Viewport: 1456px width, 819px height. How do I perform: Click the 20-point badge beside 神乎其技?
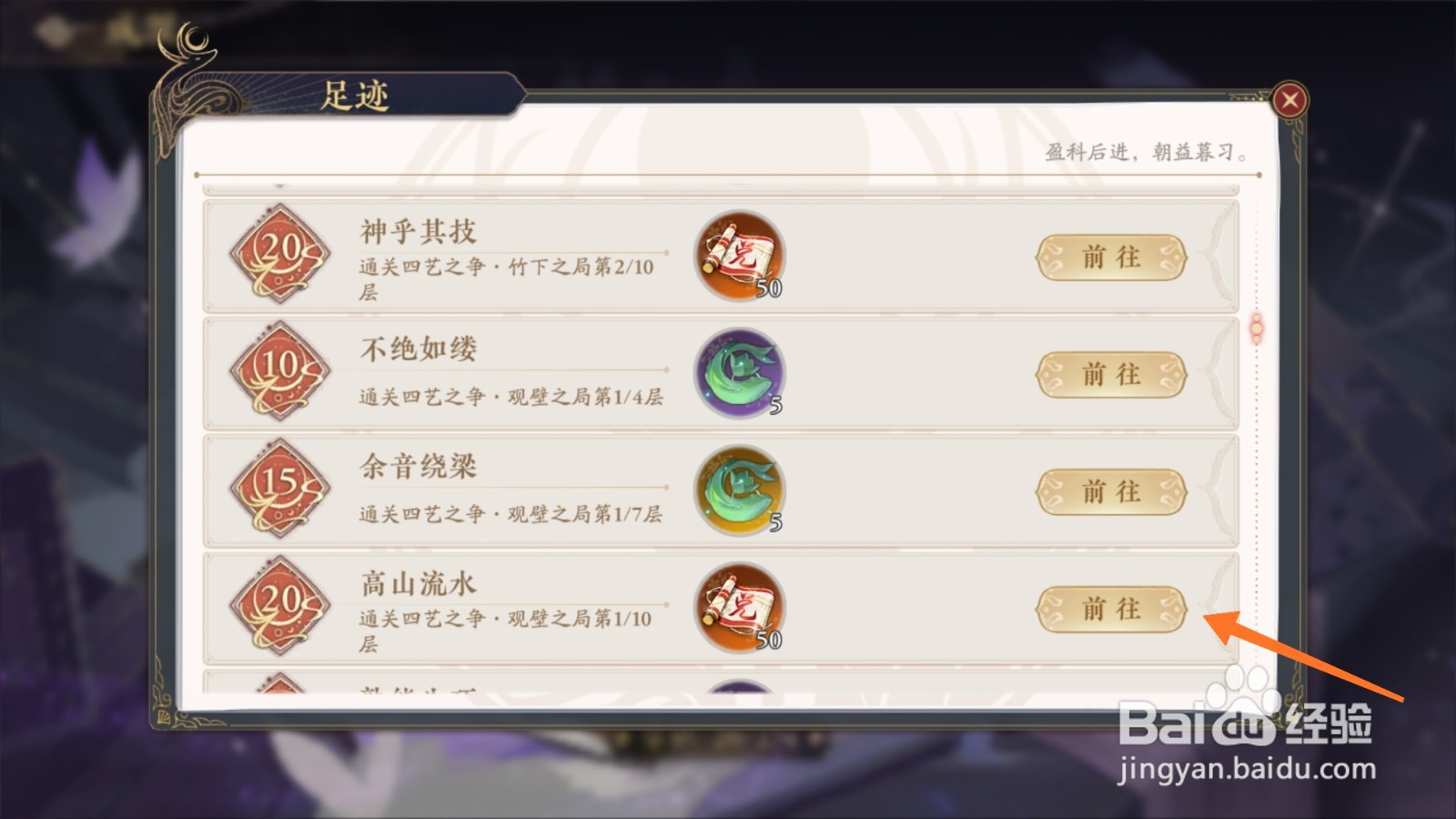(x=279, y=254)
